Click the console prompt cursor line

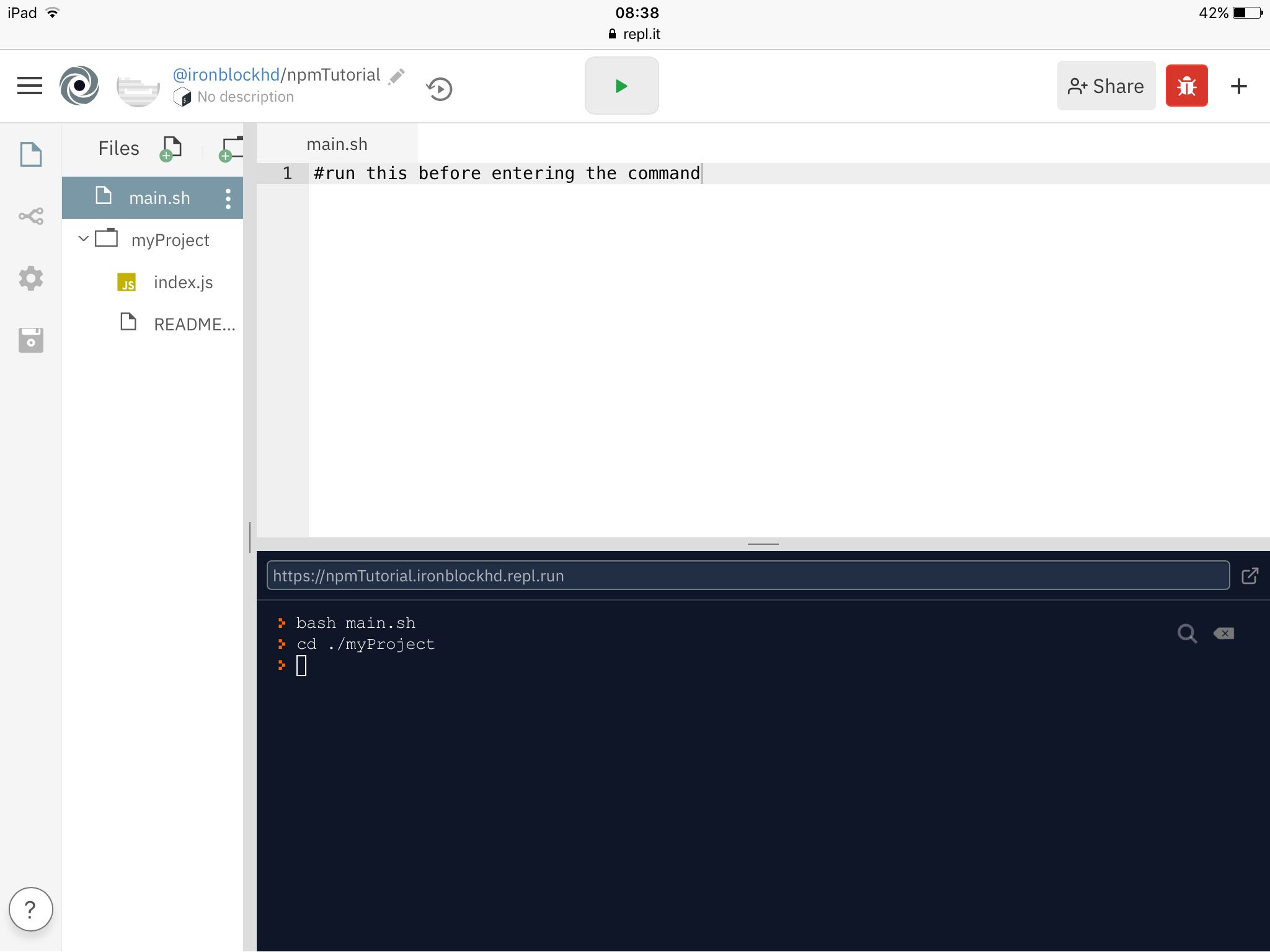pos(301,666)
